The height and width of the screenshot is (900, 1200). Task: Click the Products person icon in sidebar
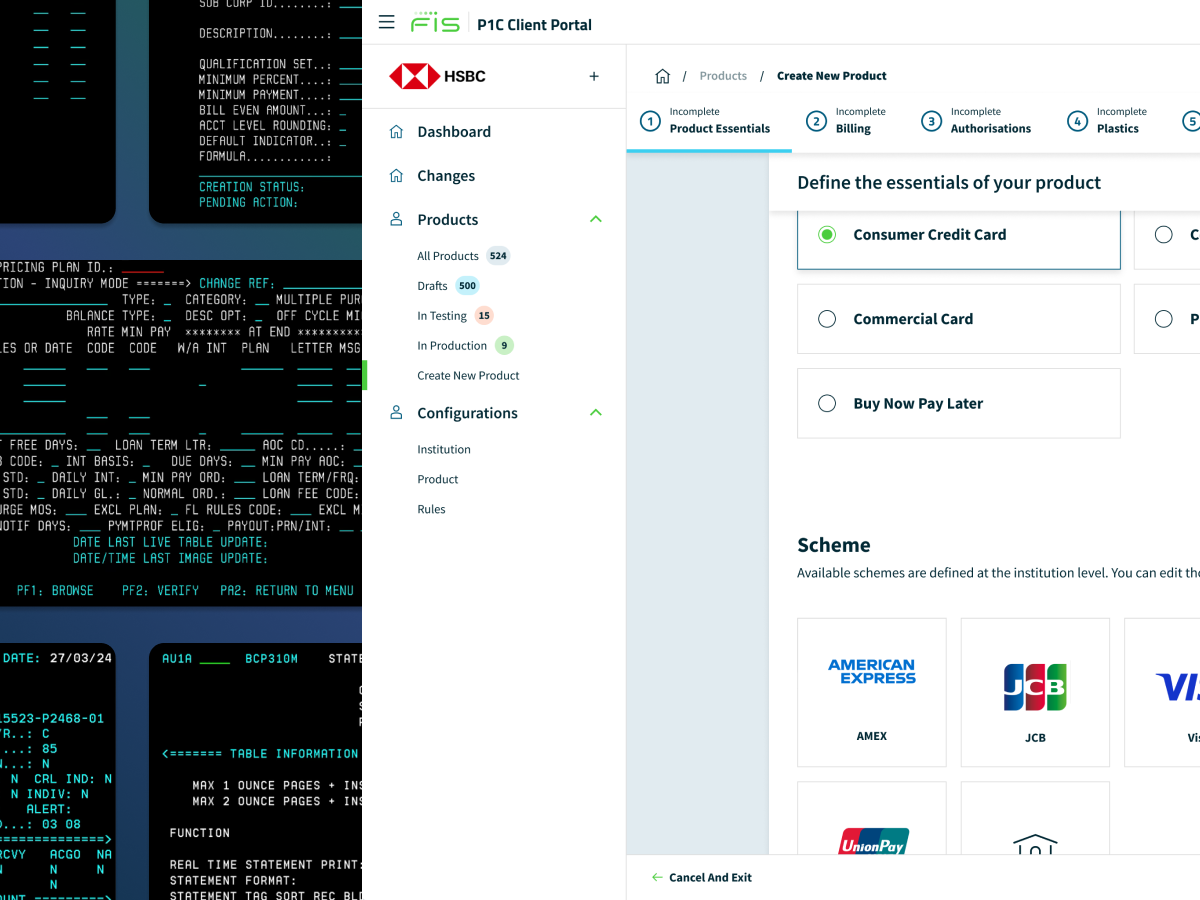point(396,219)
